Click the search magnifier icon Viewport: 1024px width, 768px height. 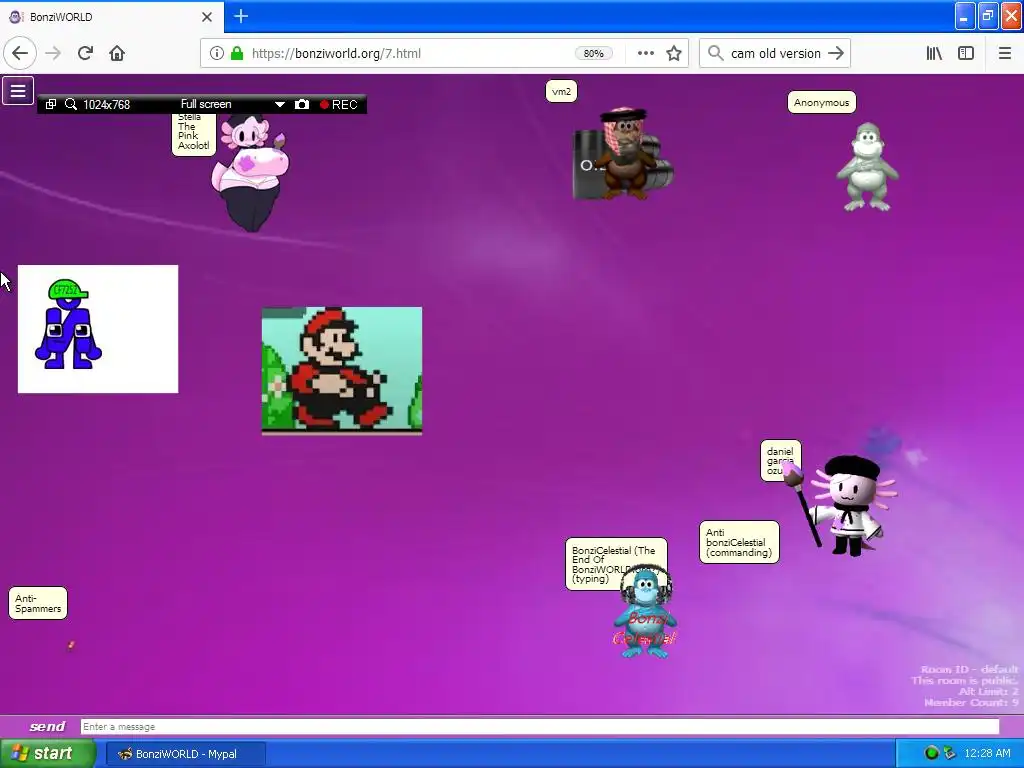point(715,54)
